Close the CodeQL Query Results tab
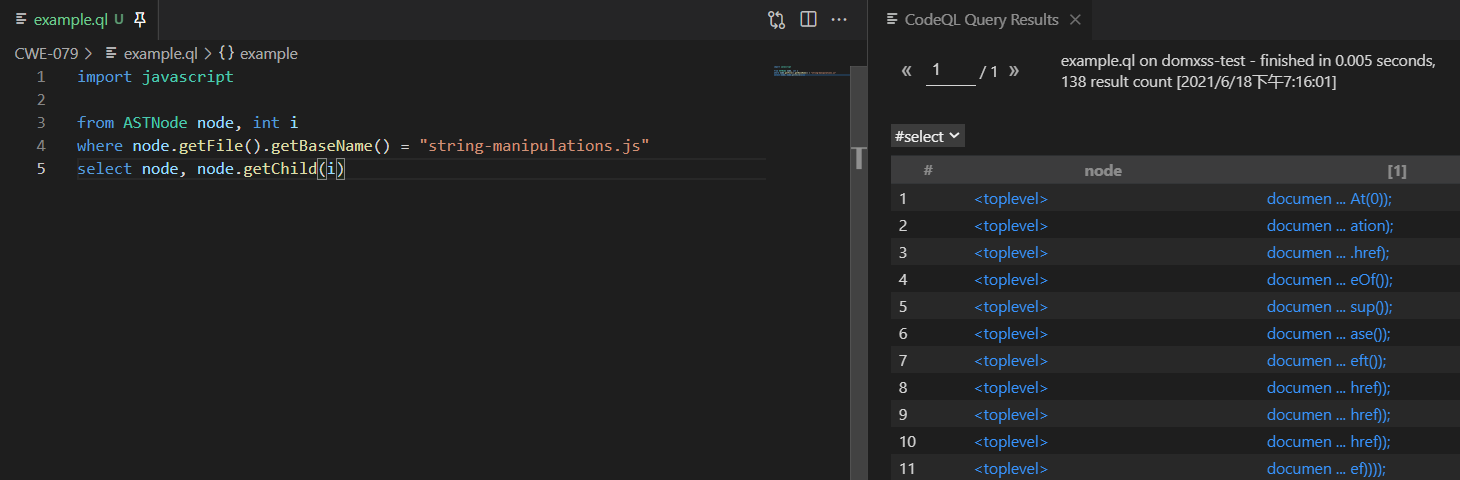This screenshot has width=1460, height=480. point(1076,19)
